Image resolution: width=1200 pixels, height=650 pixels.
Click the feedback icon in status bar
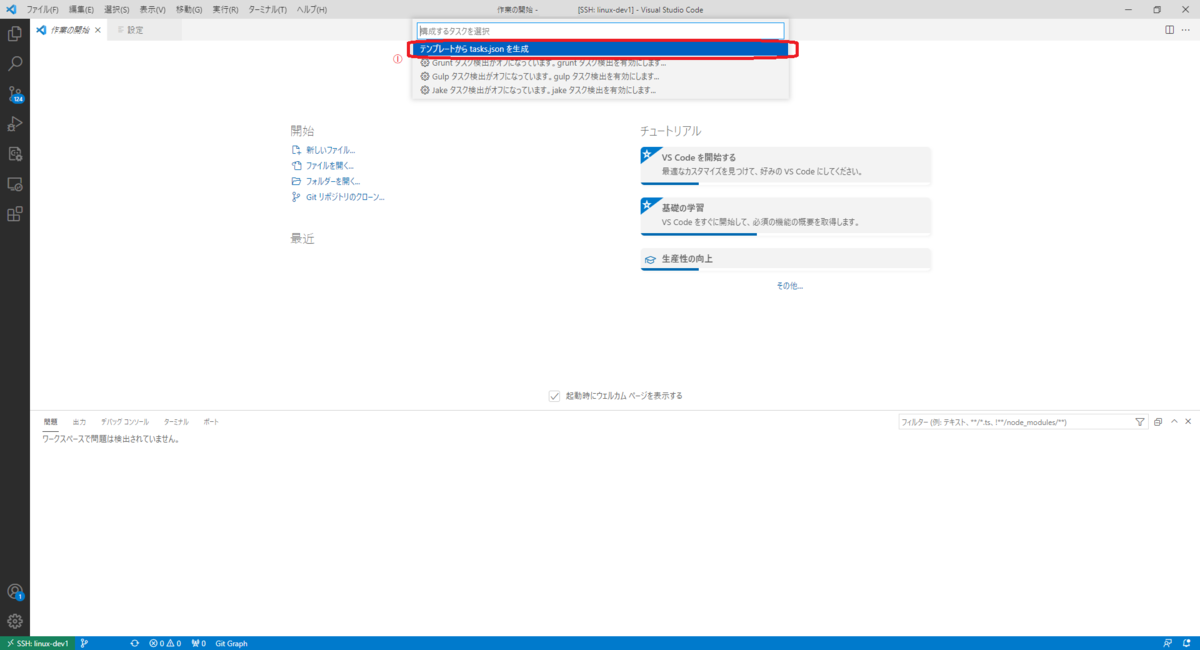(x=1167, y=643)
